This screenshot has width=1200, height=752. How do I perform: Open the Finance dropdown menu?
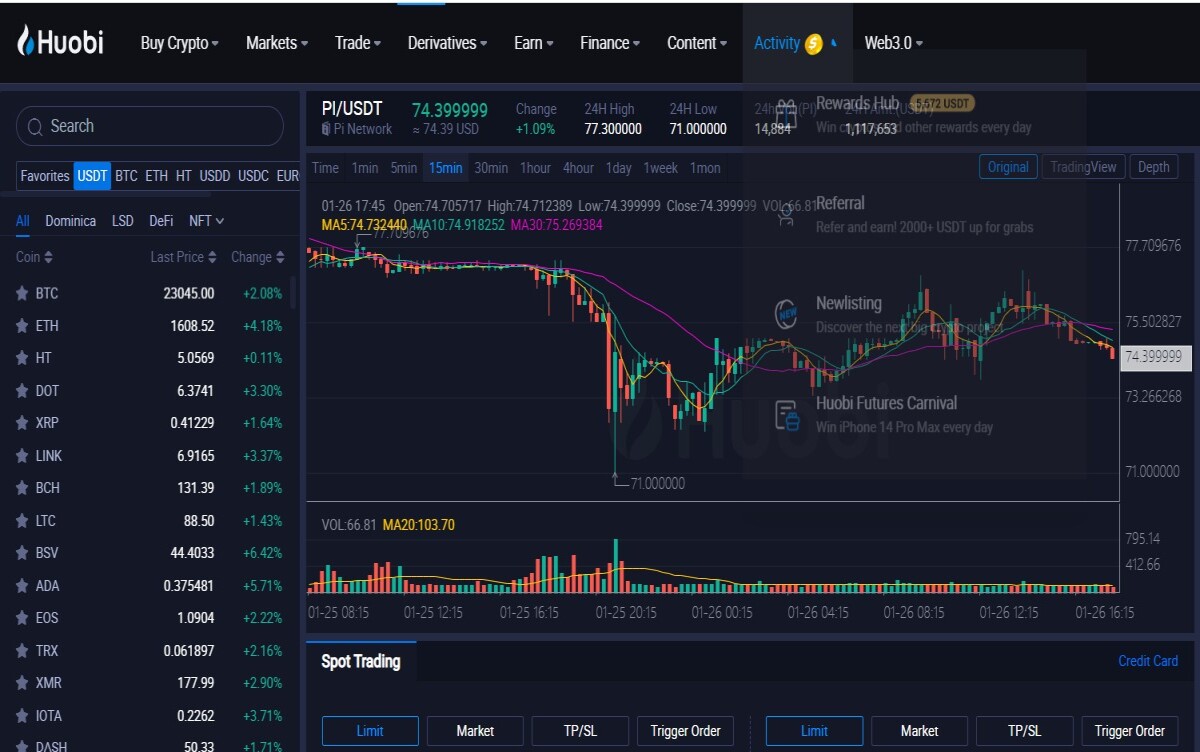pyautogui.click(x=611, y=43)
